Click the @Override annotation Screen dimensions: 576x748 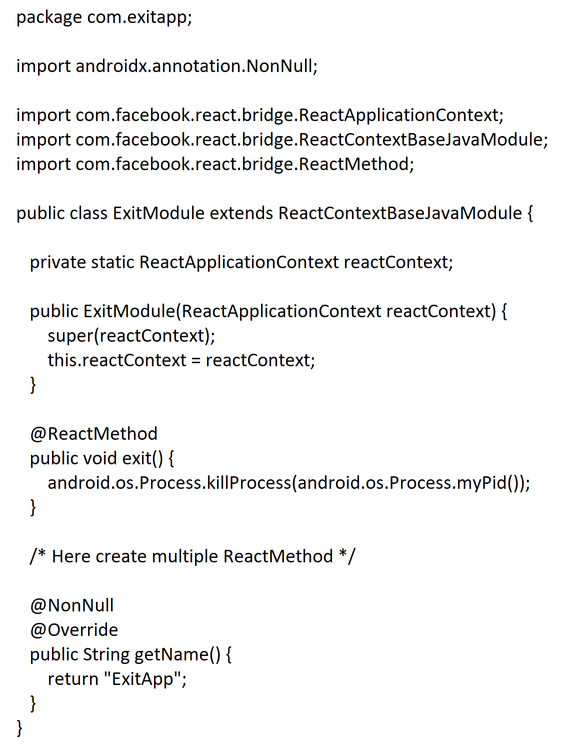73,630
